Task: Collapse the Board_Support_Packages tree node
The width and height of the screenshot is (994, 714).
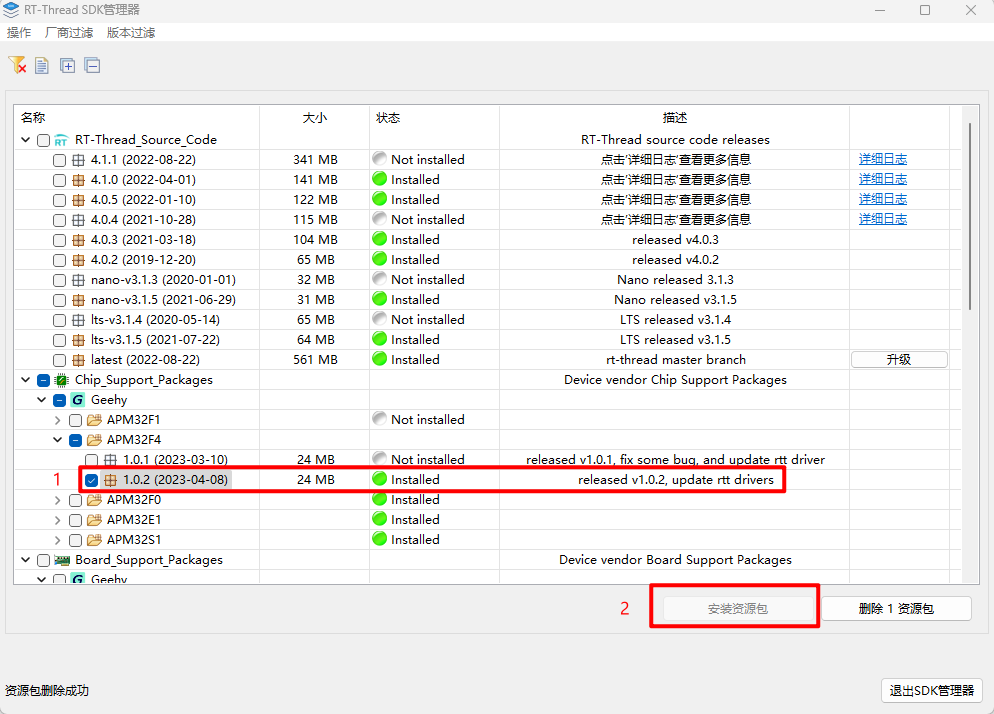Action: pyautogui.click(x=26, y=560)
